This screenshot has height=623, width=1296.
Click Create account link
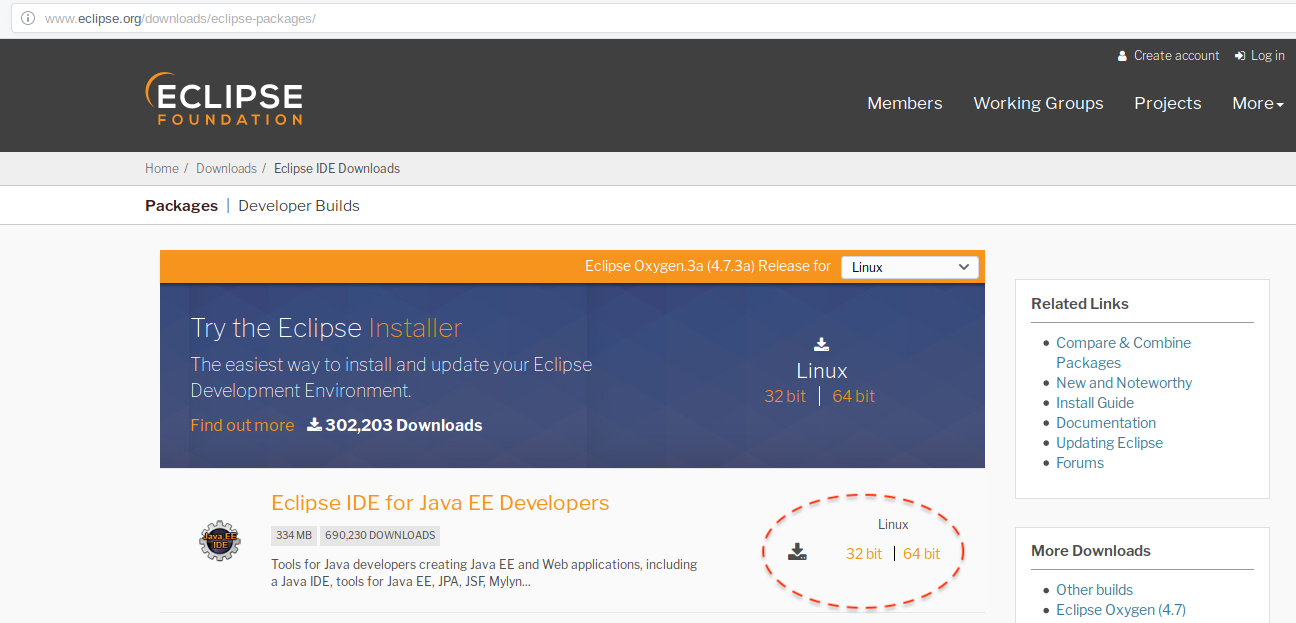(x=1168, y=56)
